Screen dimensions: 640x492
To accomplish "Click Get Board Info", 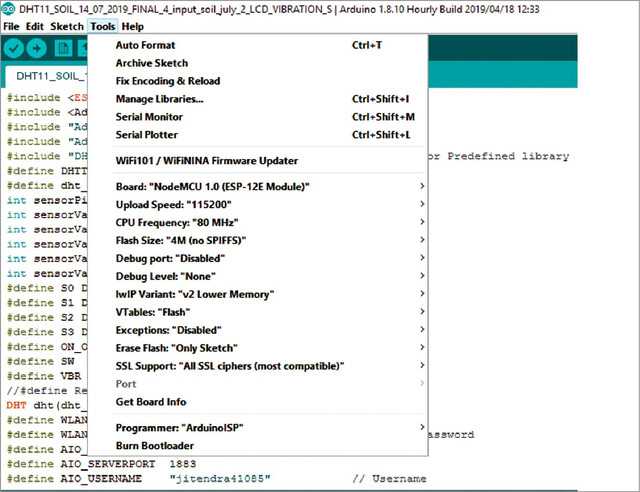I will (x=258, y=402).
